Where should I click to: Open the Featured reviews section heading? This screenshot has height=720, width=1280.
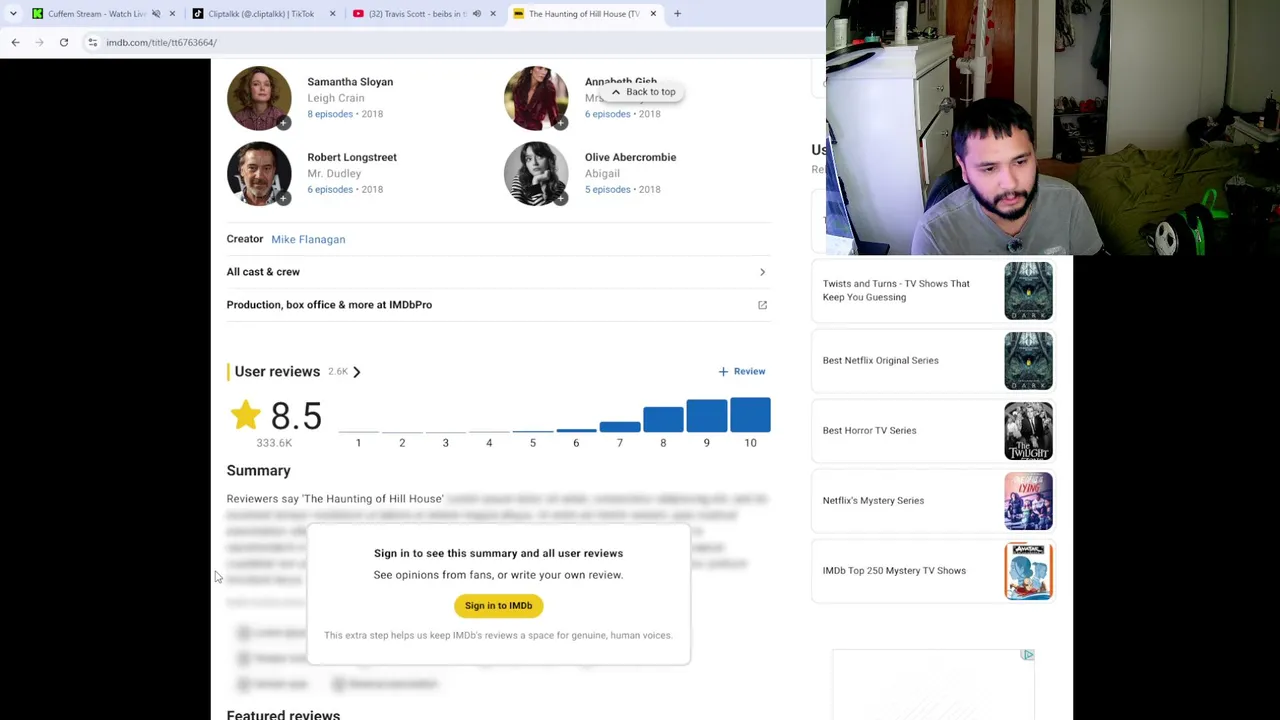coord(283,714)
